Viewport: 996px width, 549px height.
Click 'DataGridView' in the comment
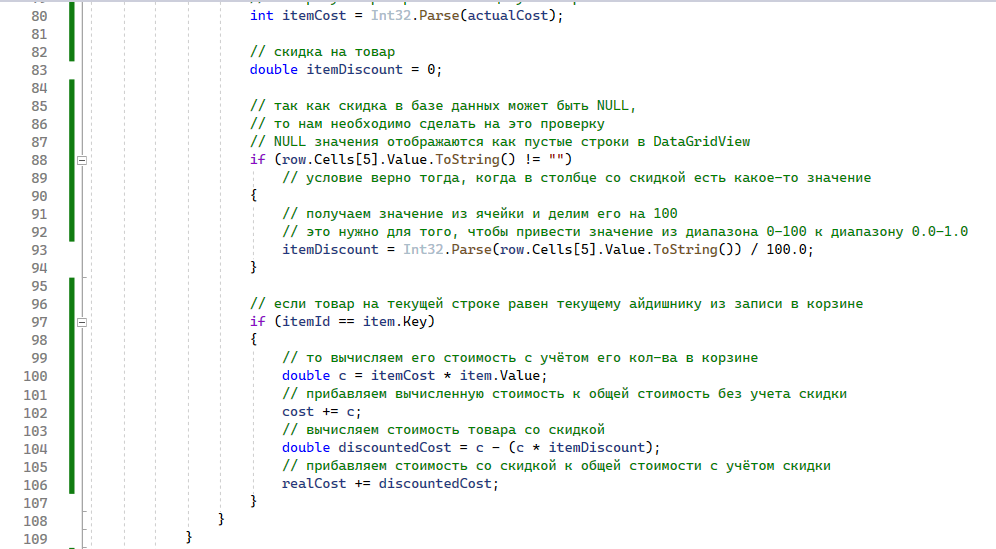701,141
